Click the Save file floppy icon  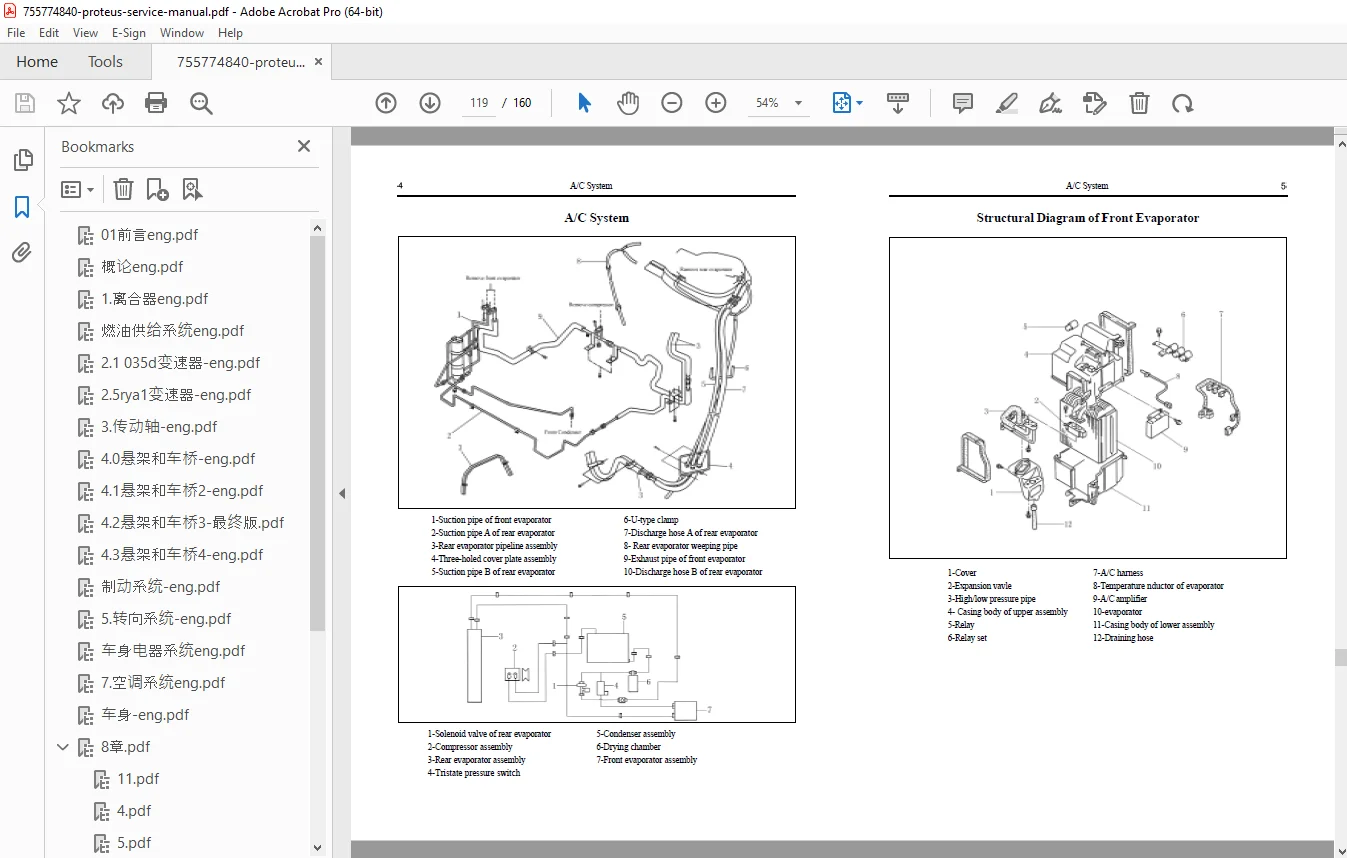point(25,103)
